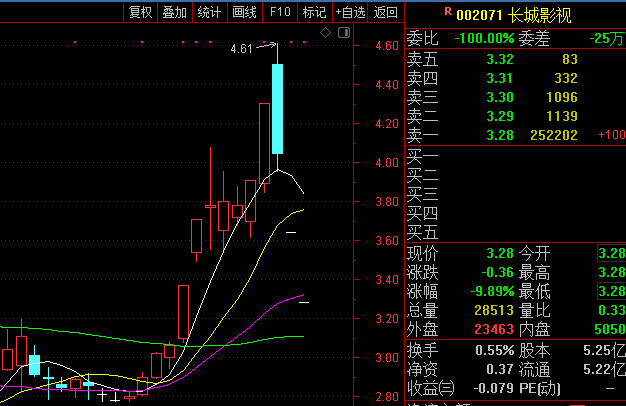Add stock via +自选 button
Viewport: 626px width, 406px height.
(350, 12)
